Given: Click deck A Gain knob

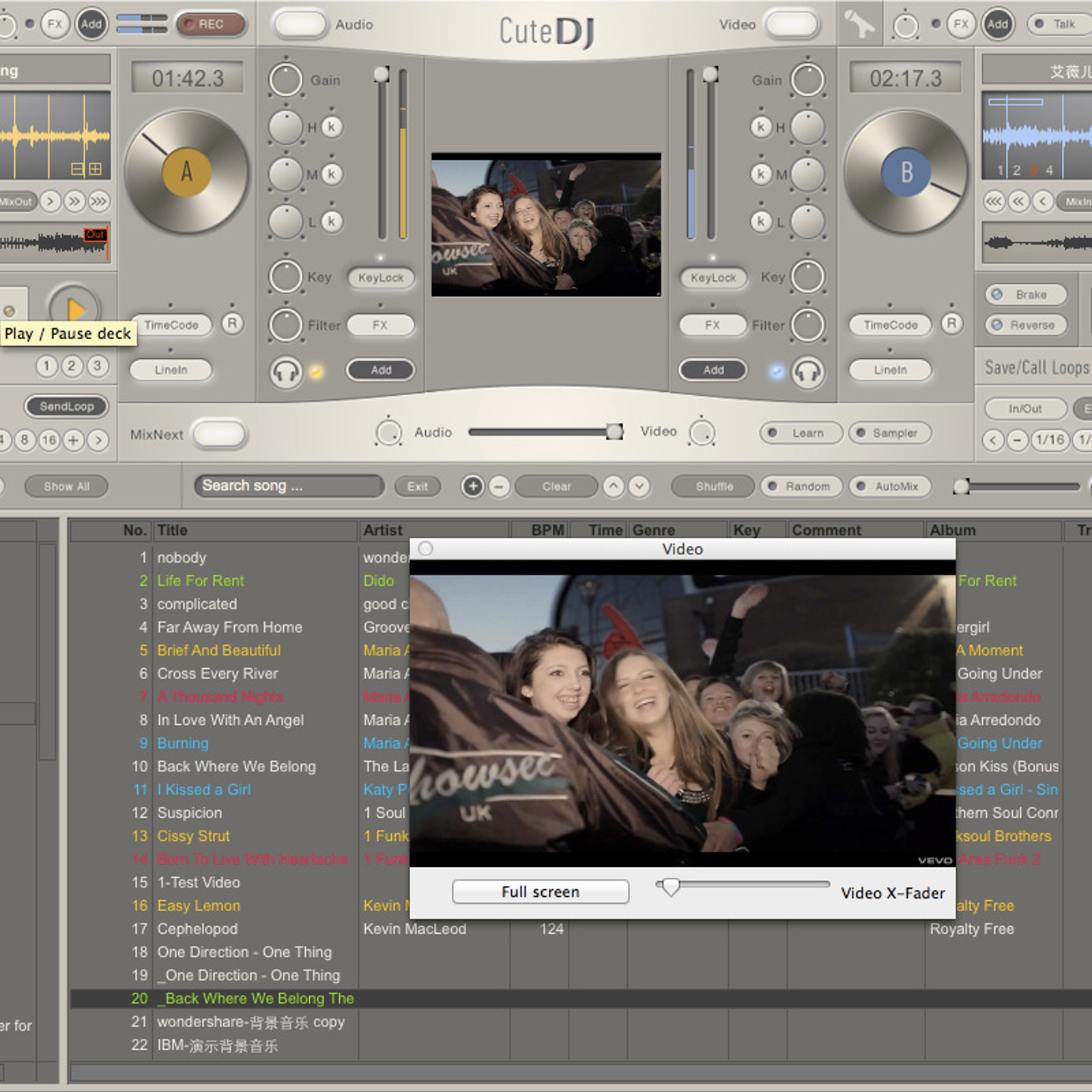Looking at the screenshot, I should [x=285, y=80].
